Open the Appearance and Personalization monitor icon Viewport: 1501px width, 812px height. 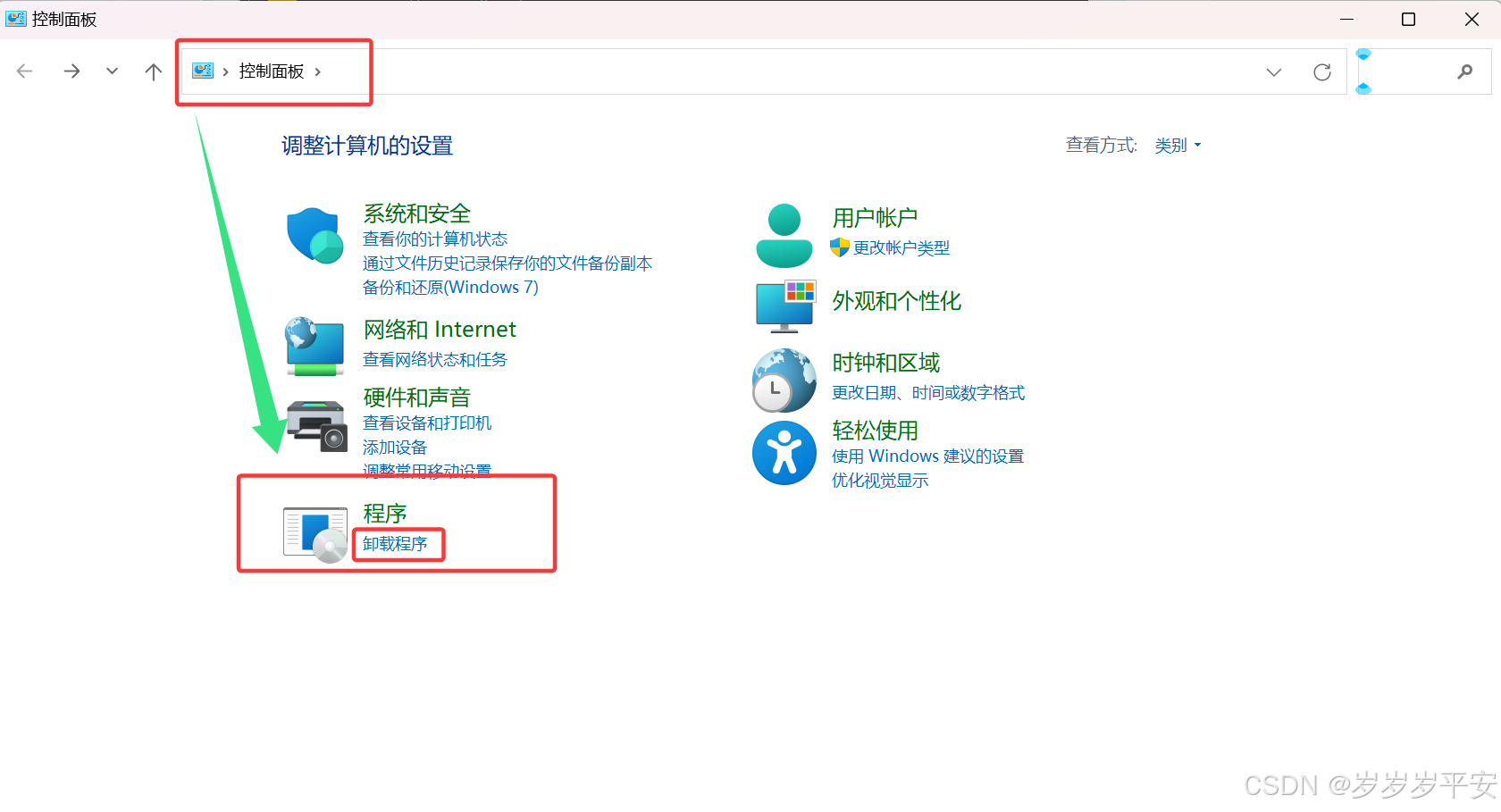785,306
